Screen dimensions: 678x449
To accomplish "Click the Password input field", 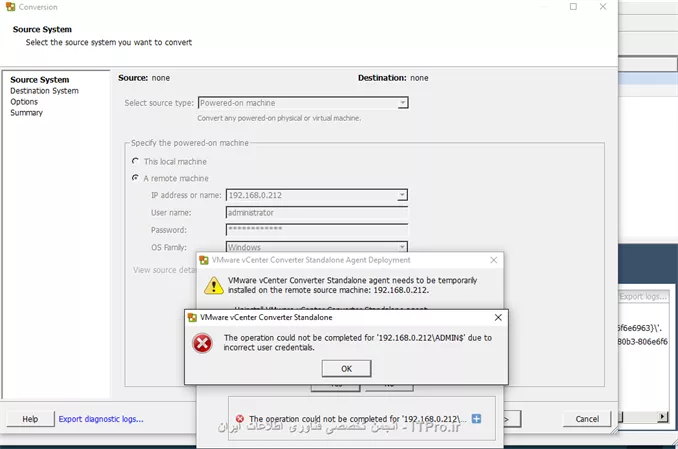I will click(x=317, y=230).
